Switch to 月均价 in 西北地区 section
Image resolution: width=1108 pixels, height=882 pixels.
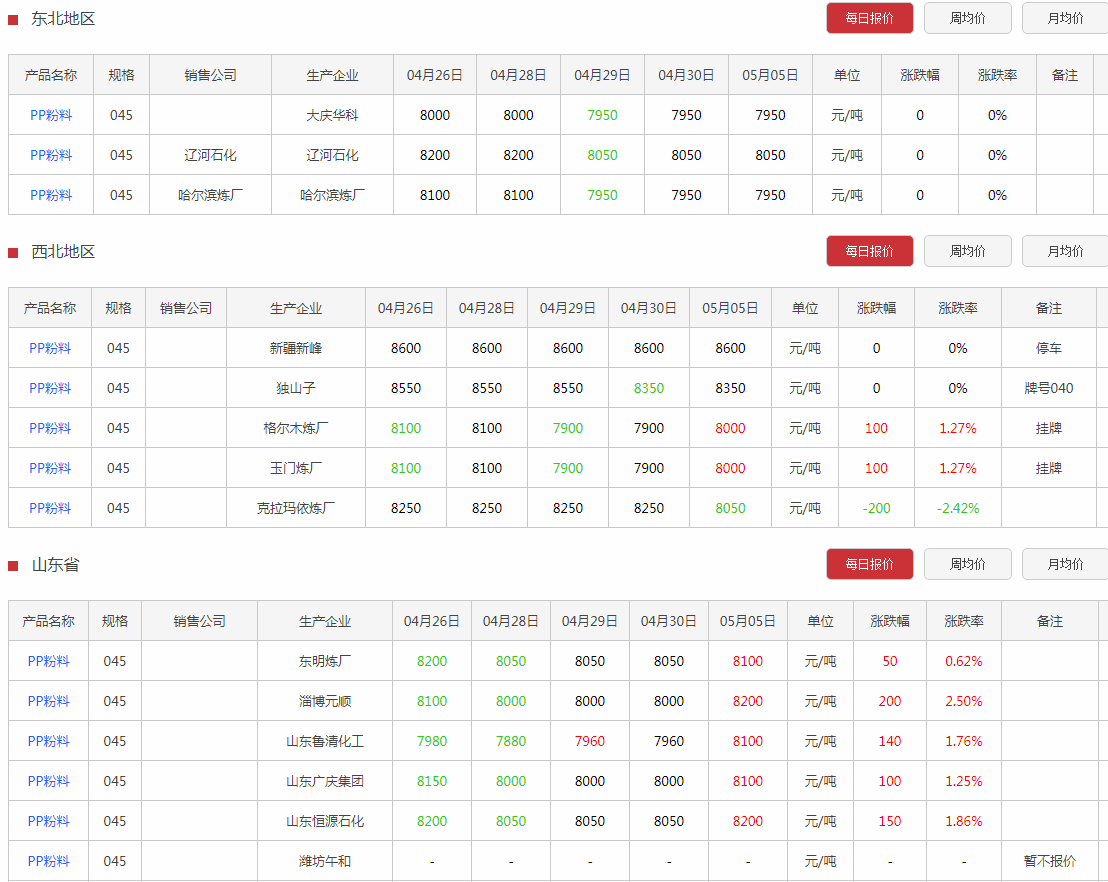tap(1065, 251)
